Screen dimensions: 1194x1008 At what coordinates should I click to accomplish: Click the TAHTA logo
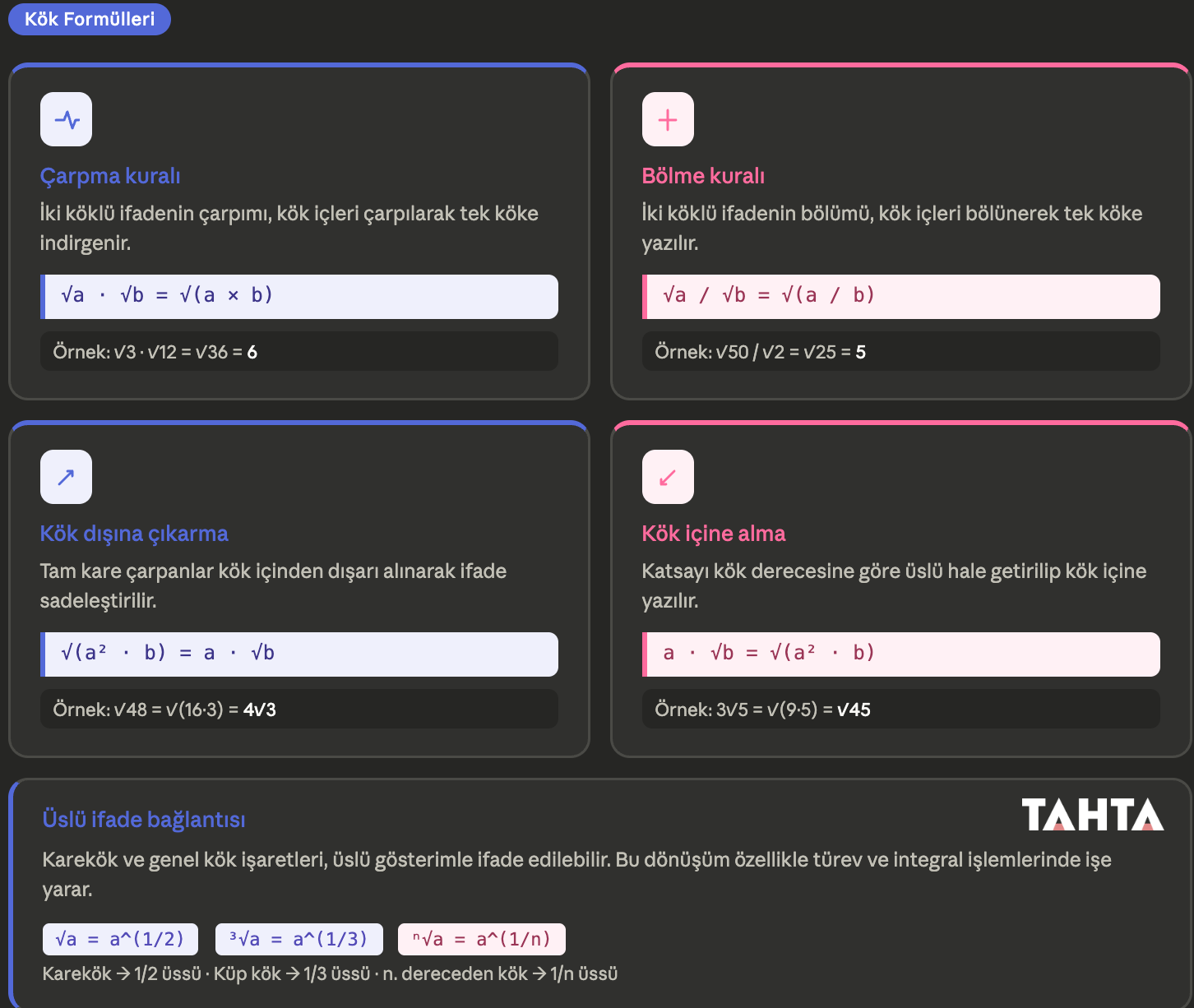tap(1092, 814)
